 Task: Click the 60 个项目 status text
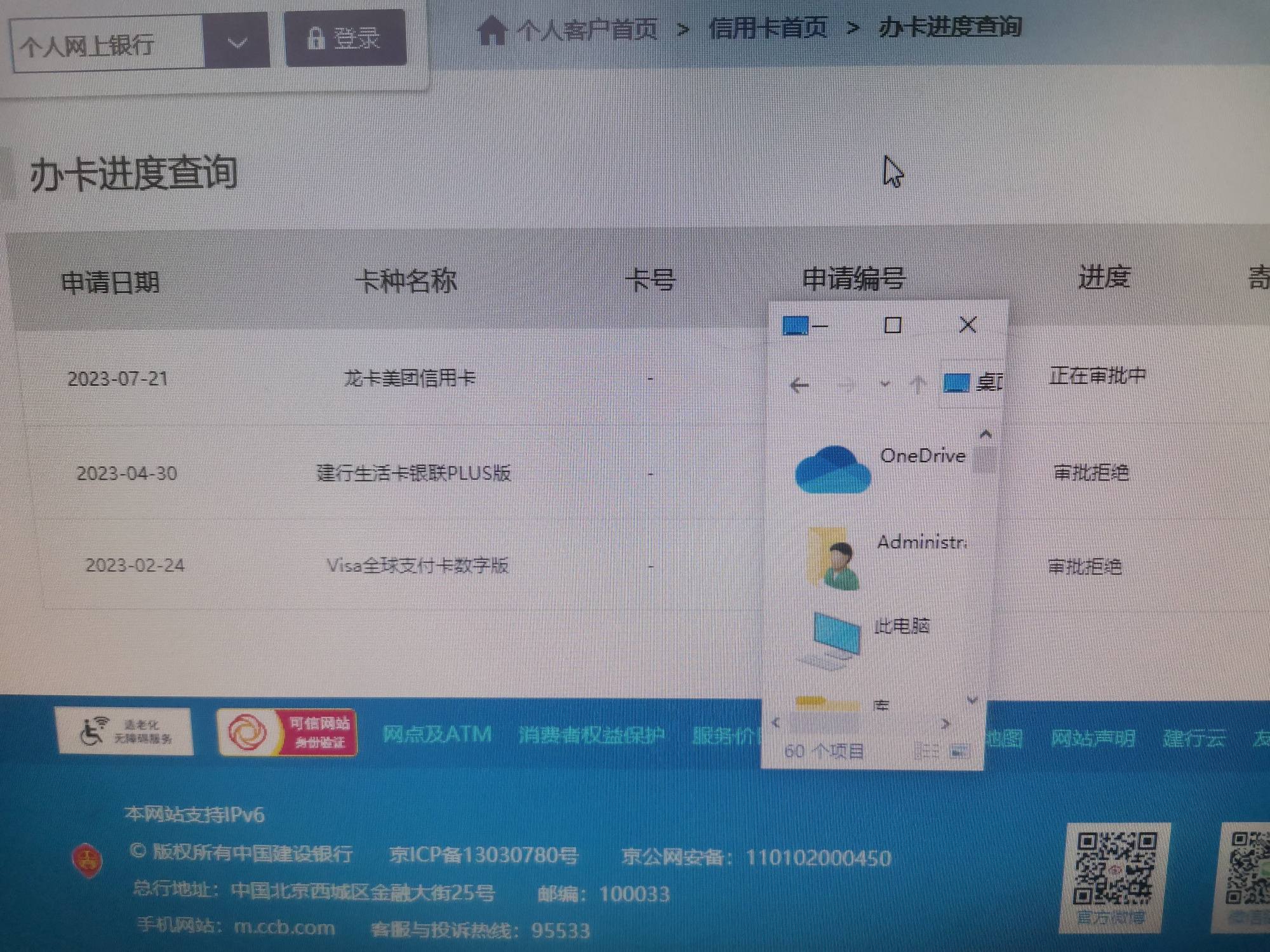click(824, 751)
